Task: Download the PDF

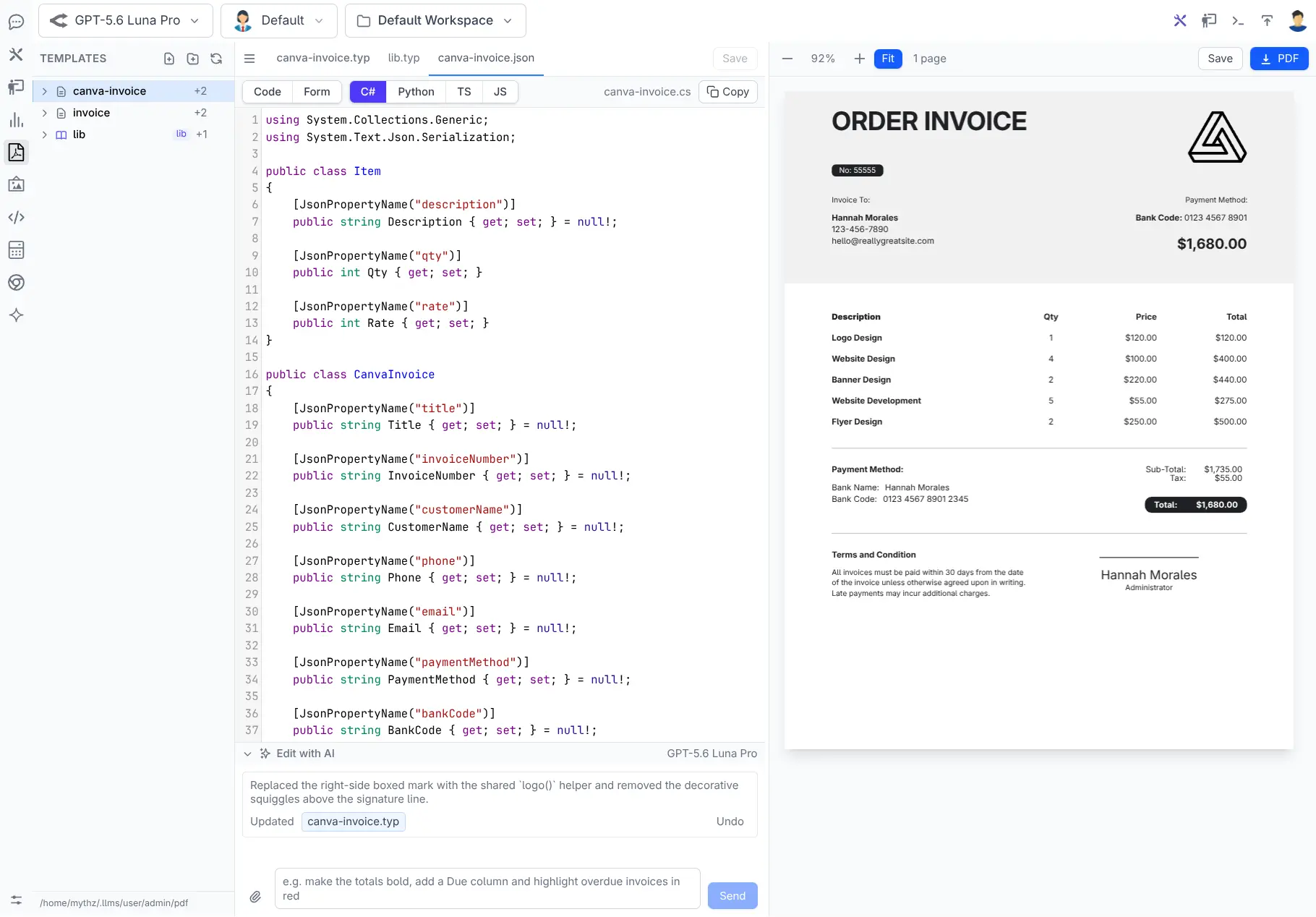Action: [x=1279, y=59]
